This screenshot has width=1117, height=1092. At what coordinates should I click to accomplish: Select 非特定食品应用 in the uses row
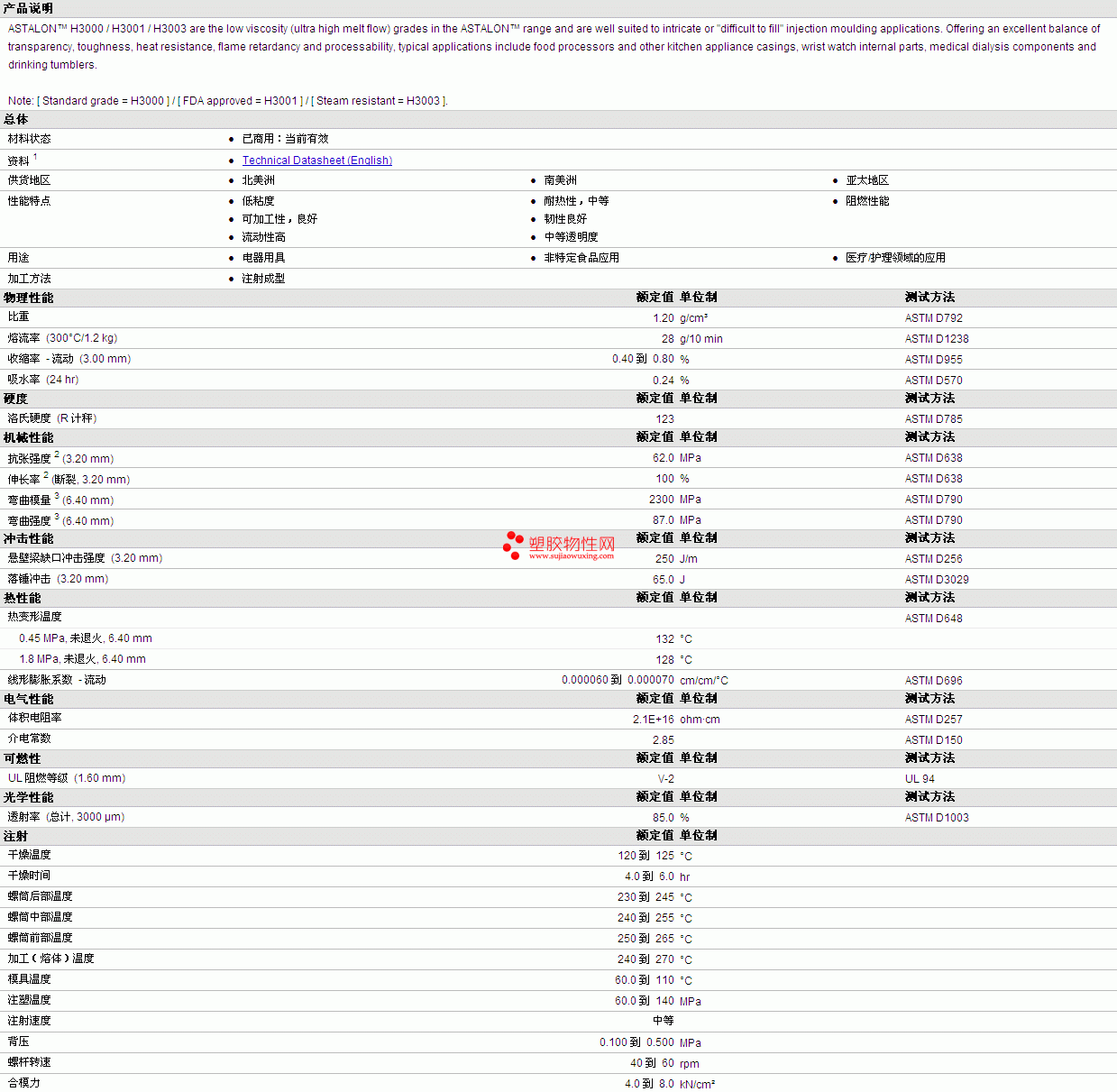[581, 258]
